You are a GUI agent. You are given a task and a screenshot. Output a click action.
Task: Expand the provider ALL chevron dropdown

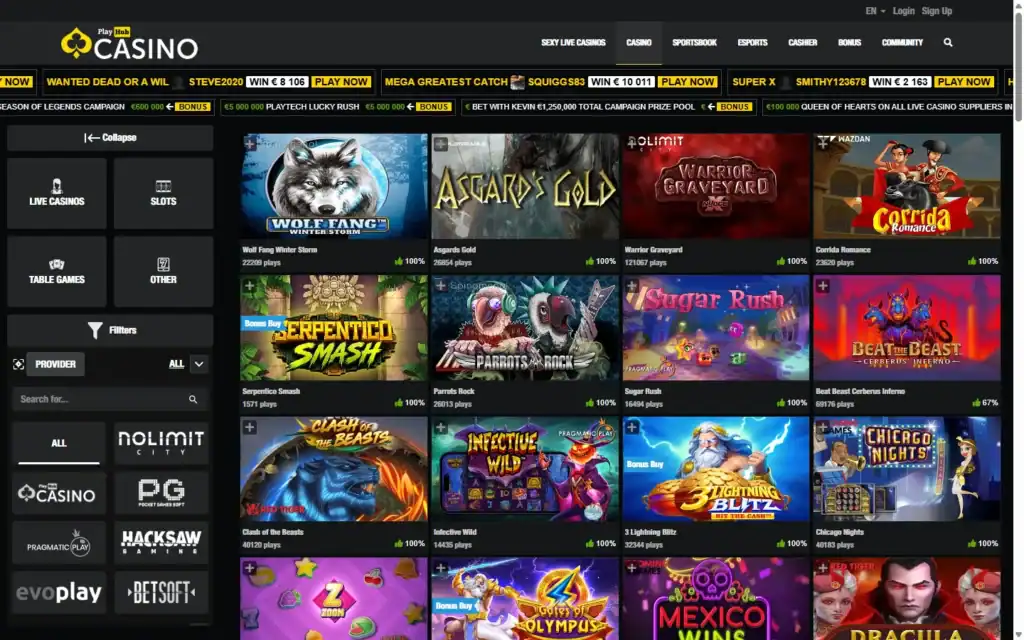(x=199, y=364)
